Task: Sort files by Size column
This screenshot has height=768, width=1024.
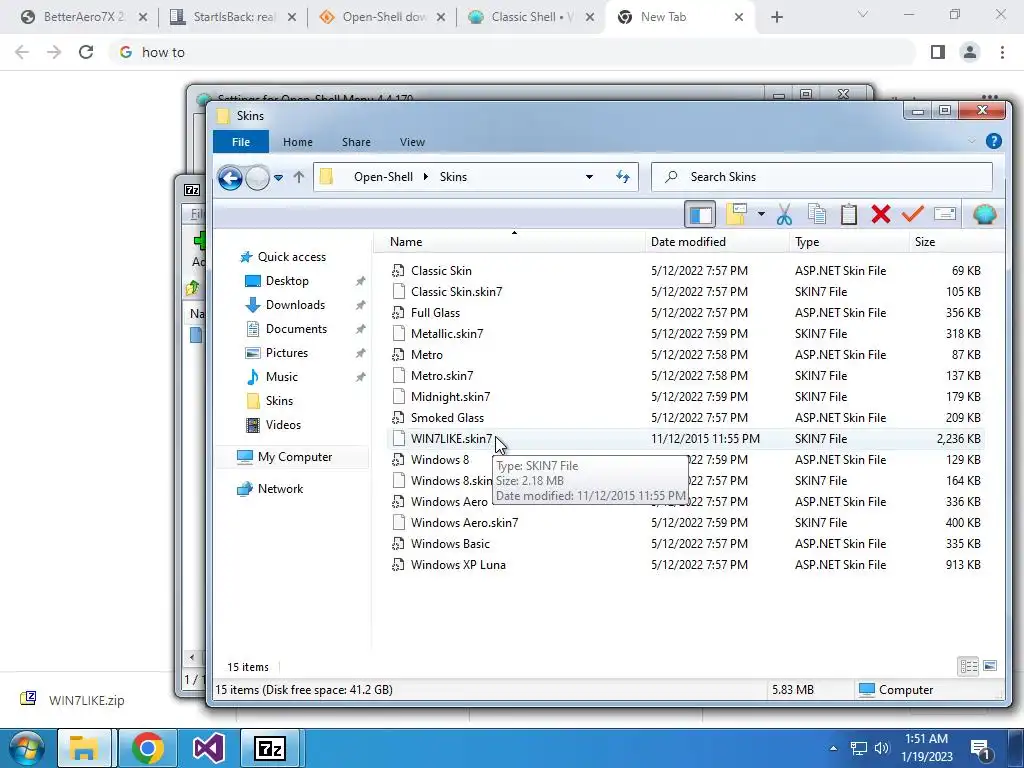Action: (956, 242)
